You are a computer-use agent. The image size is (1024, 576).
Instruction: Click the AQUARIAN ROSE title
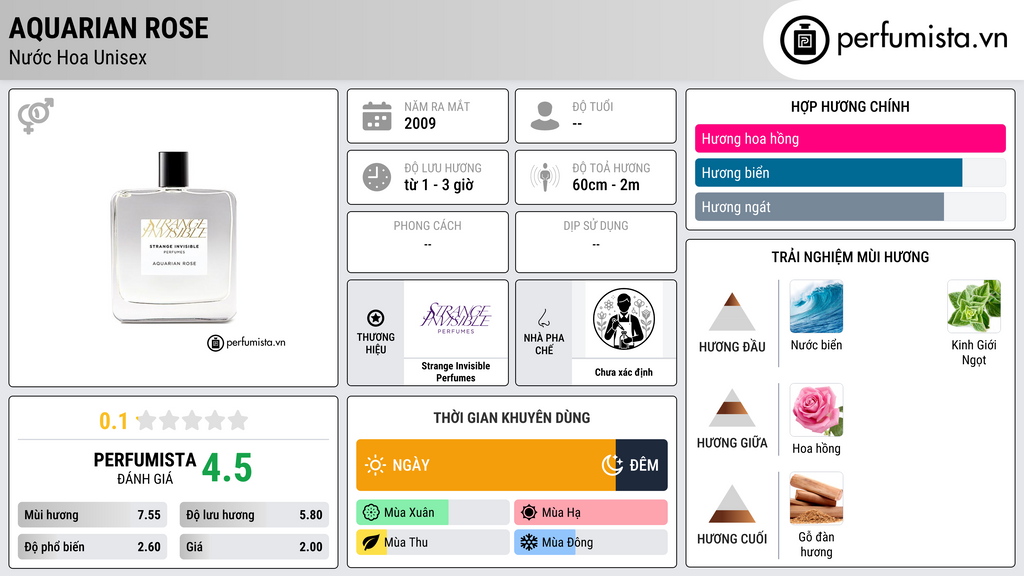(108, 28)
